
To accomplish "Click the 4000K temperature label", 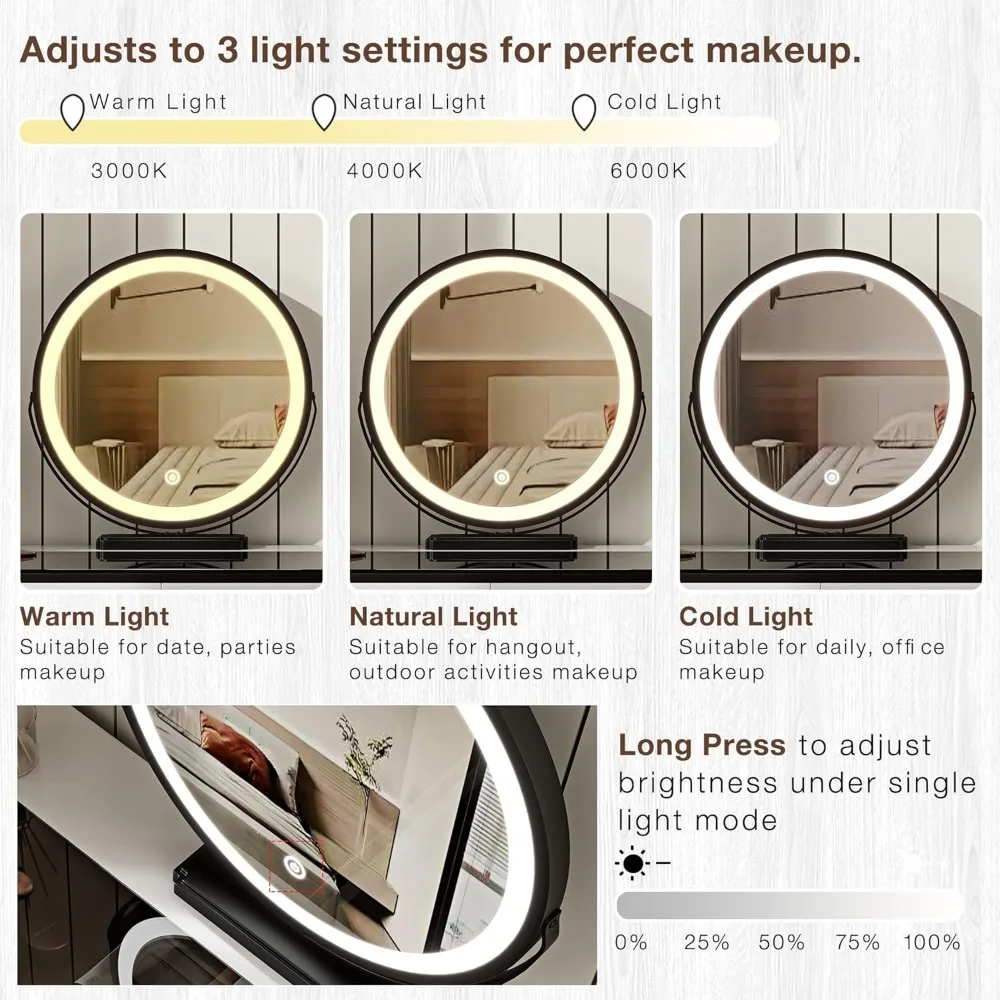I will (x=385, y=171).
